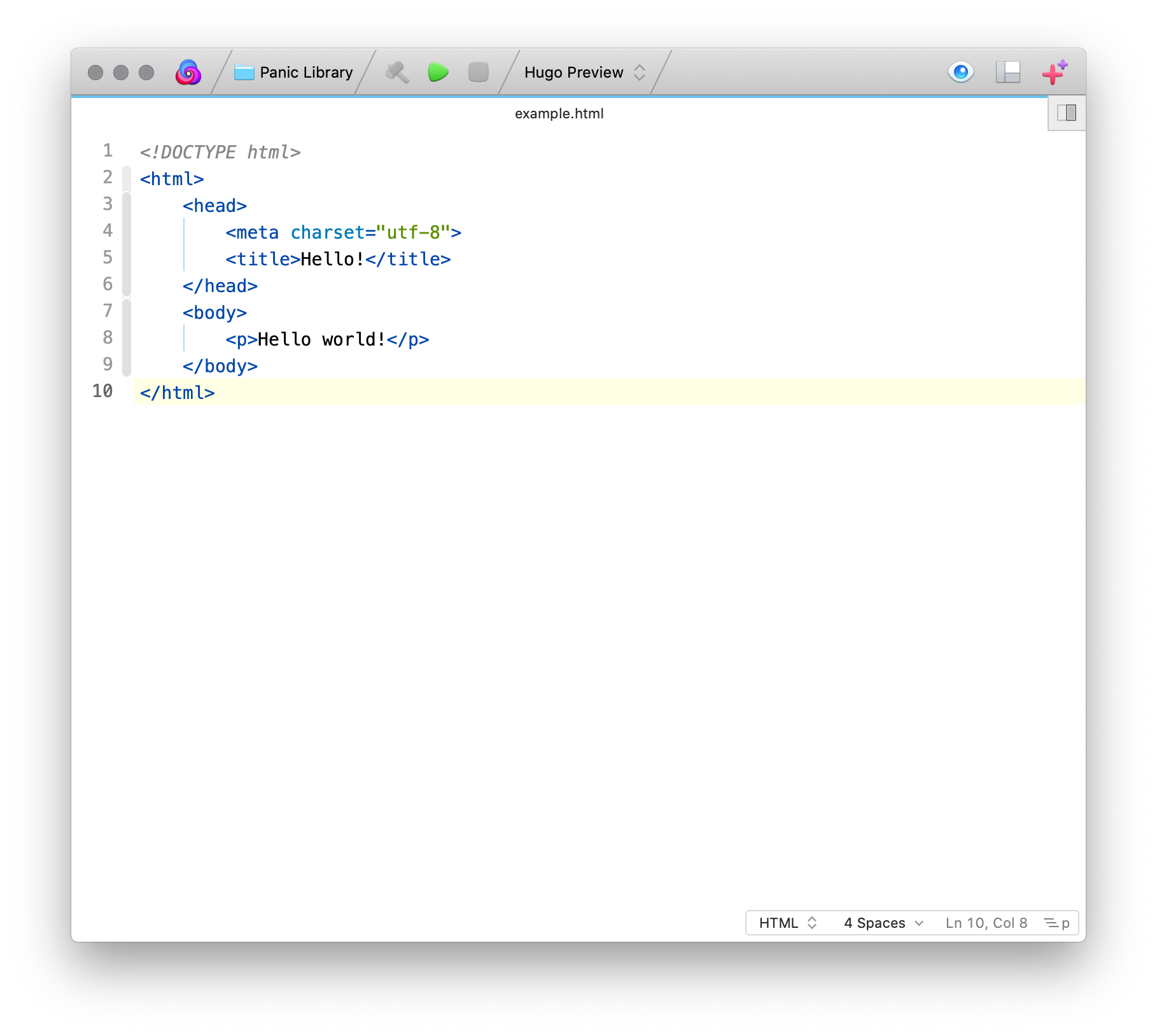Click the meta charset="utf-8" line
The height and width of the screenshot is (1036, 1157).
(x=344, y=232)
